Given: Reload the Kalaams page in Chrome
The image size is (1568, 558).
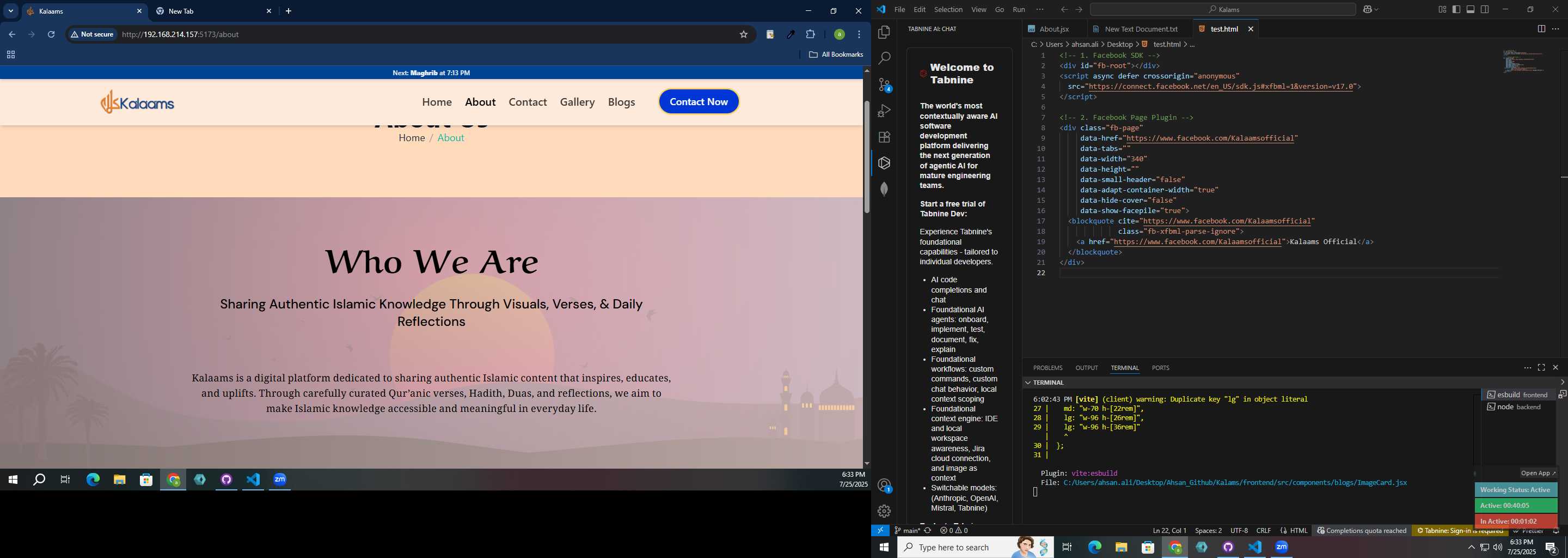Looking at the screenshot, I should tap(52, 35).
